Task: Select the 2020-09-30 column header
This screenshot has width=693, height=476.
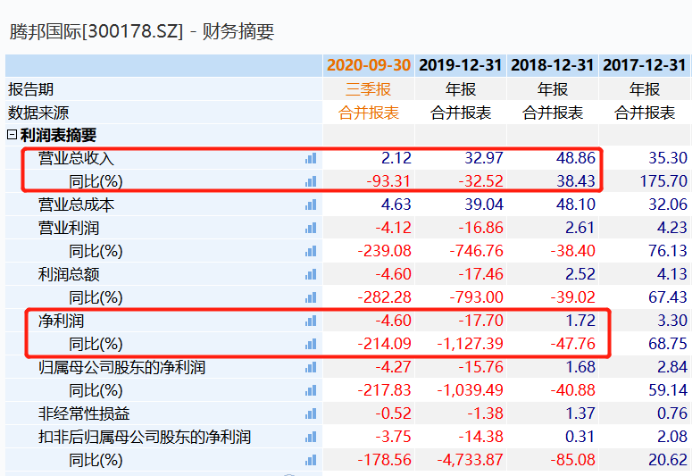Action: [369, 65]
